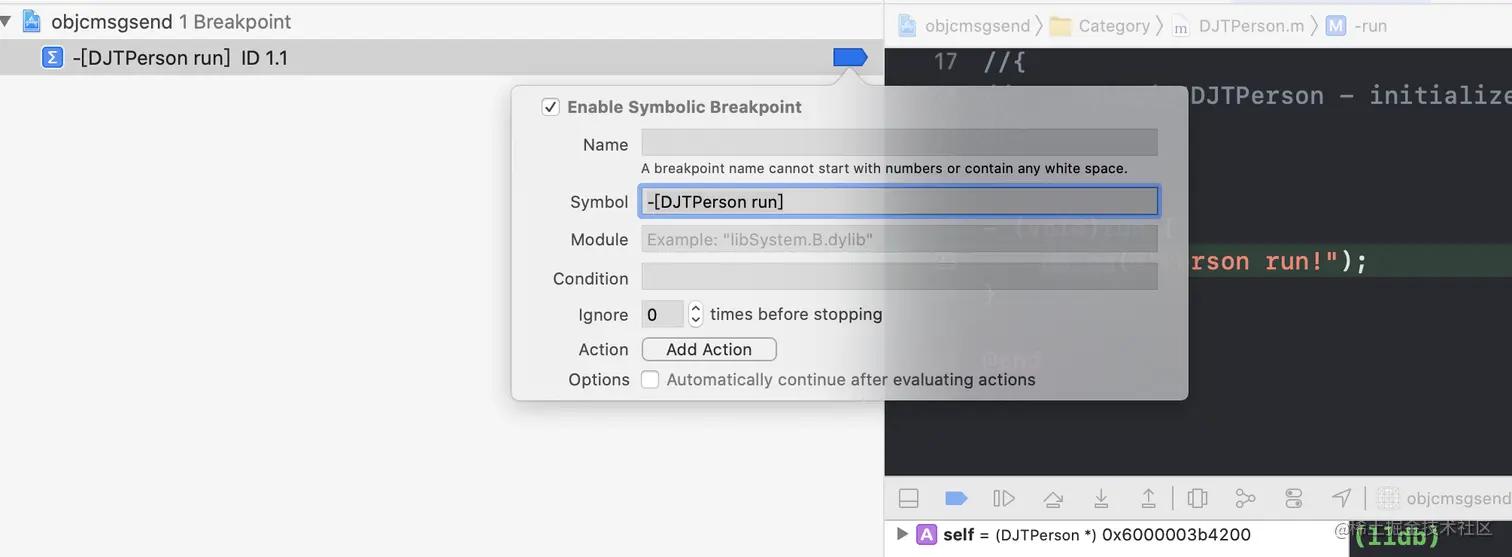The width and height of the screenshot is (1512, 557).
Task: Open Debug Memory Graph
Action: [1245, 498]
